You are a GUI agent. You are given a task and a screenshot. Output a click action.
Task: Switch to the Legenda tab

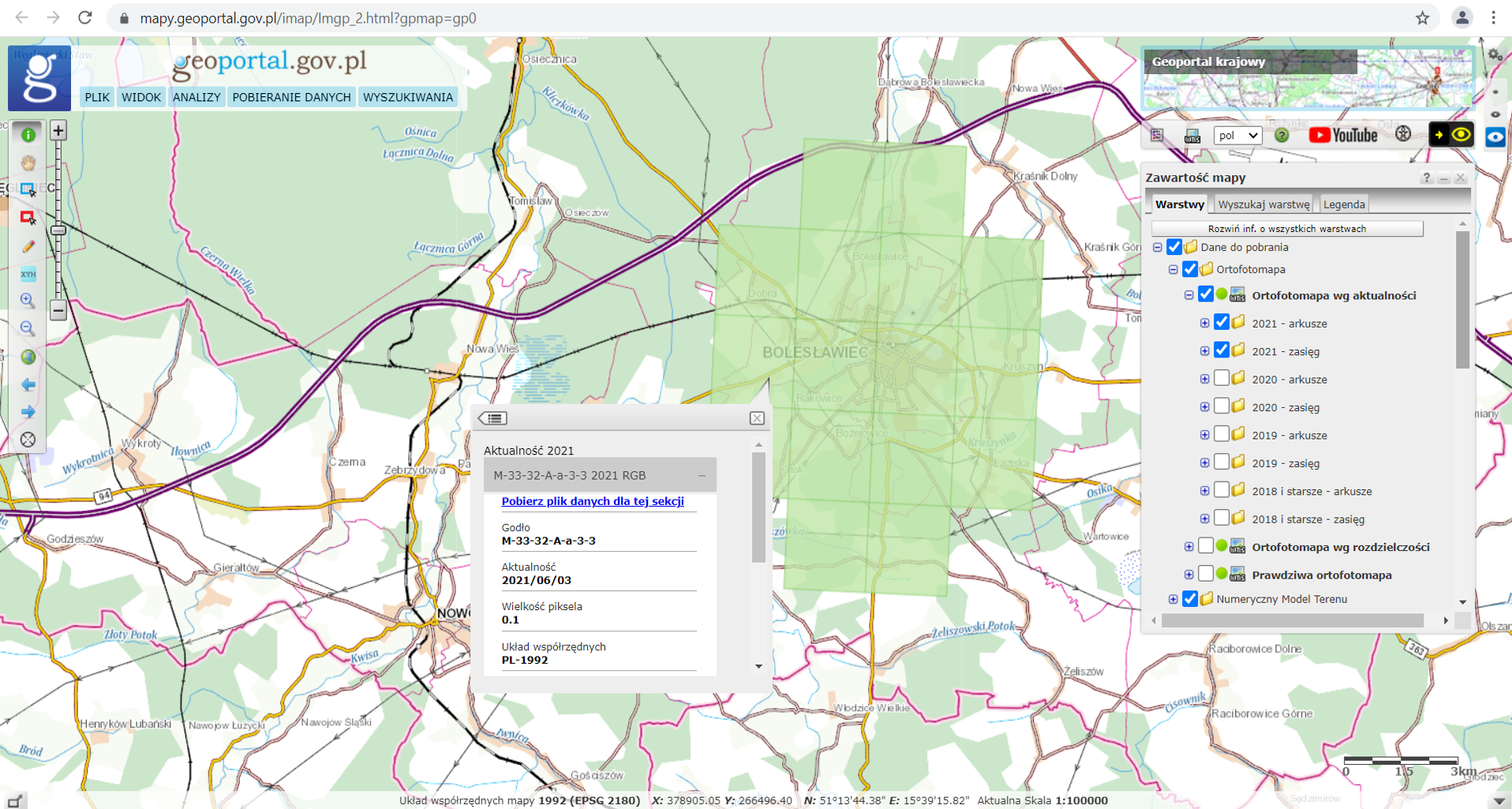coord(1343,204)
